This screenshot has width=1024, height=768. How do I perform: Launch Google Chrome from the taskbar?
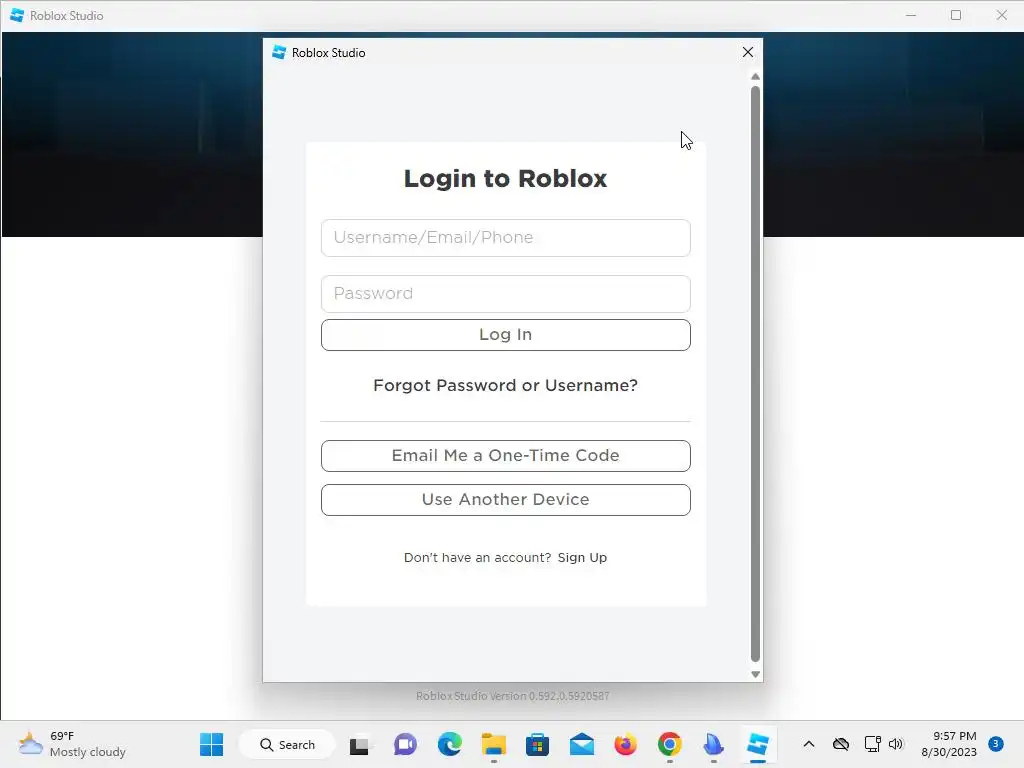[669, 744]
